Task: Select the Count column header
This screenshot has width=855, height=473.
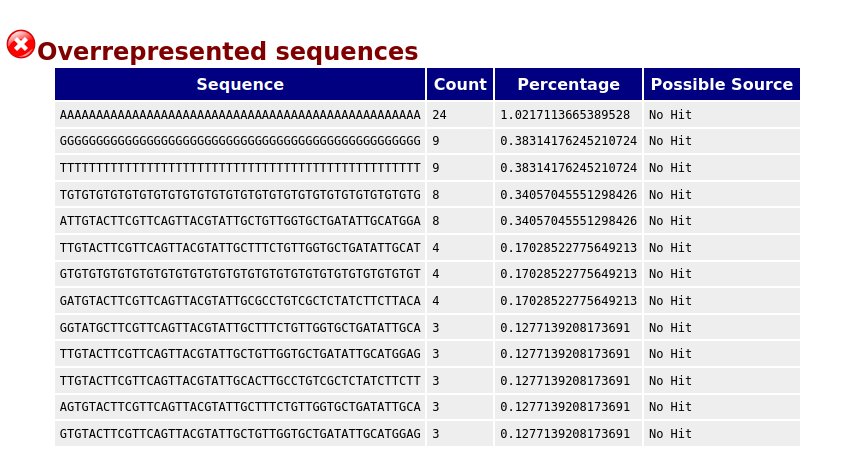Action: tap(460, 84)
